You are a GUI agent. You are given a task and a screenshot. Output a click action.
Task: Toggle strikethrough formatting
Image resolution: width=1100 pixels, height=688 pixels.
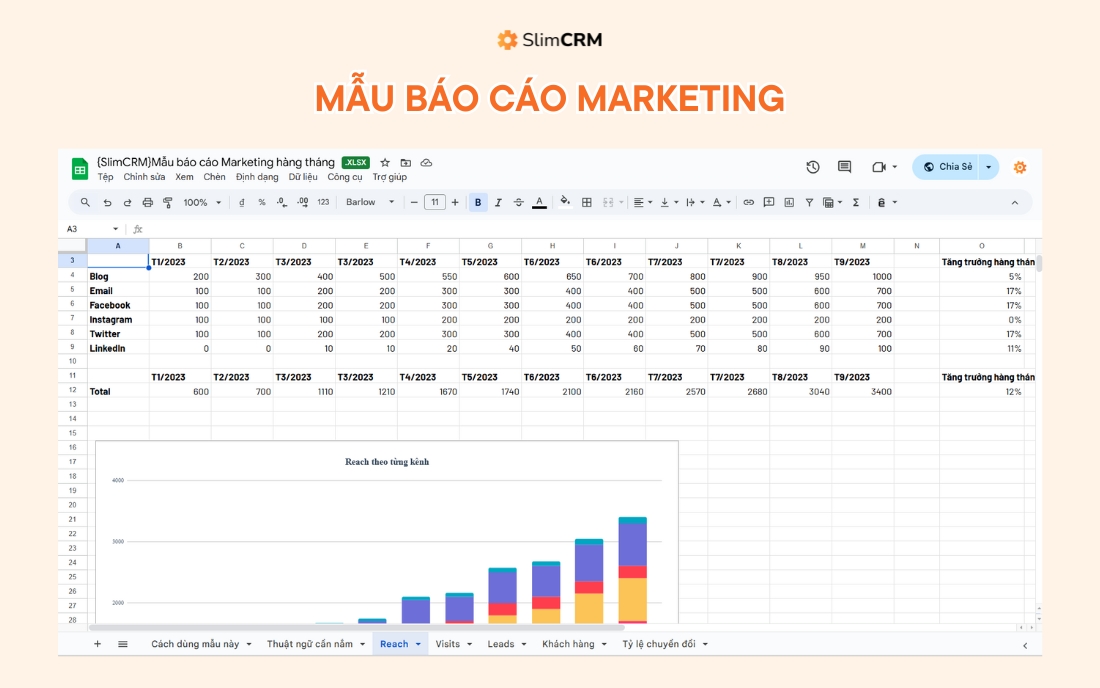(518, 202)
